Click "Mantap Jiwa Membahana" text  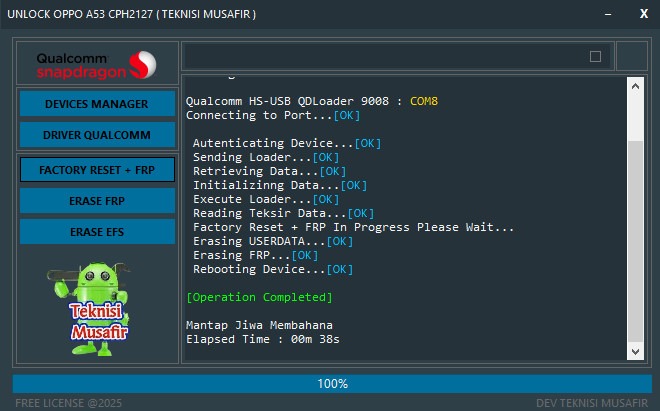259,325
